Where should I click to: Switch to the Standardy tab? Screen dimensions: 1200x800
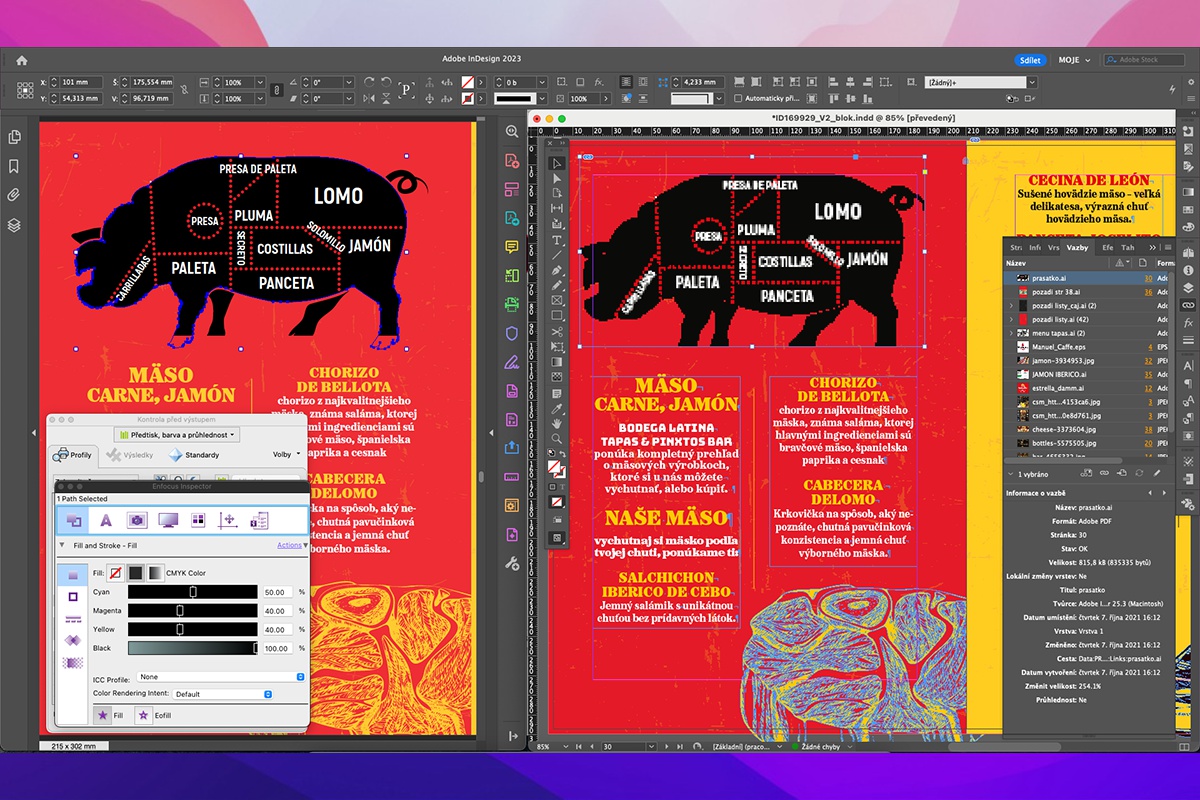coord(193,455)
